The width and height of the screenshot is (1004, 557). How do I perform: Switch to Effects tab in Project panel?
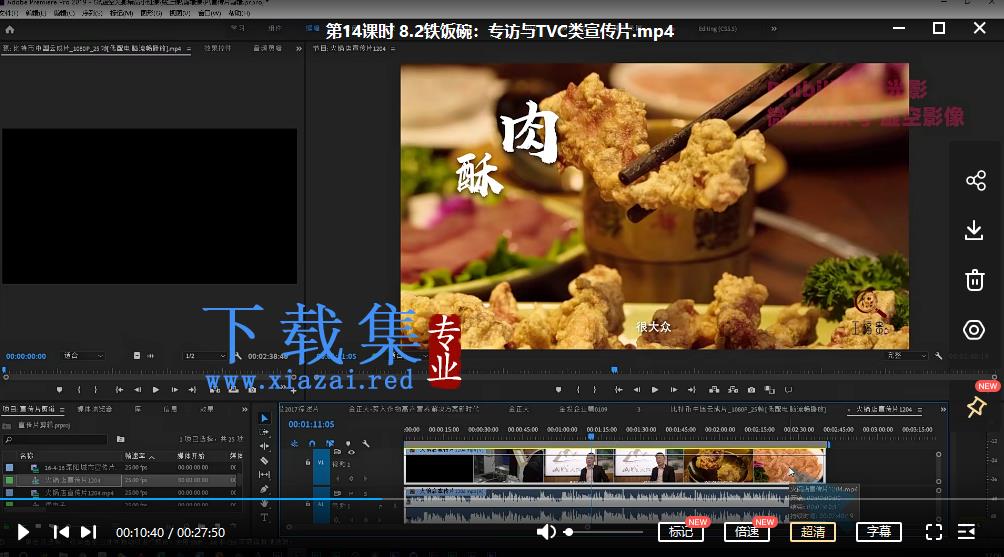[207, 409]
